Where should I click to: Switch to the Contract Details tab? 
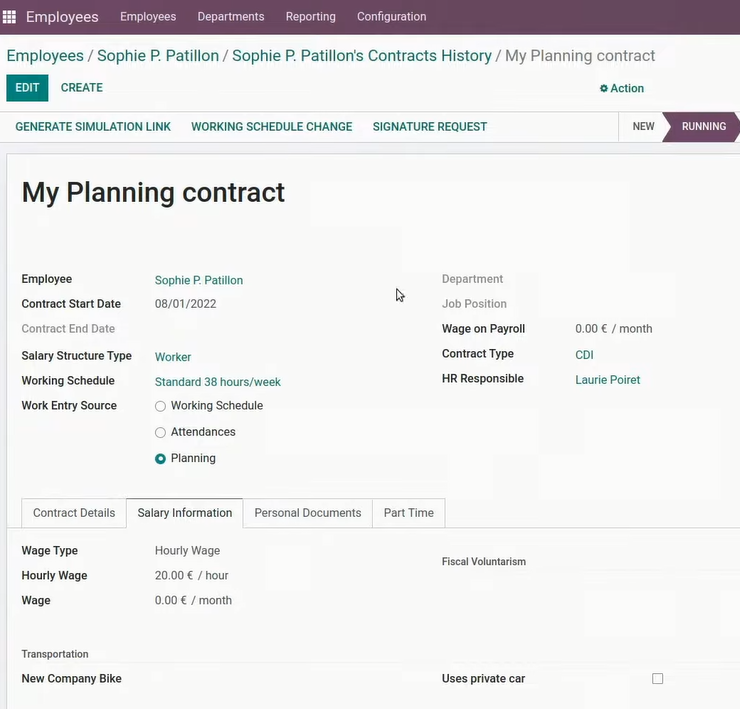tap(74, 513)
